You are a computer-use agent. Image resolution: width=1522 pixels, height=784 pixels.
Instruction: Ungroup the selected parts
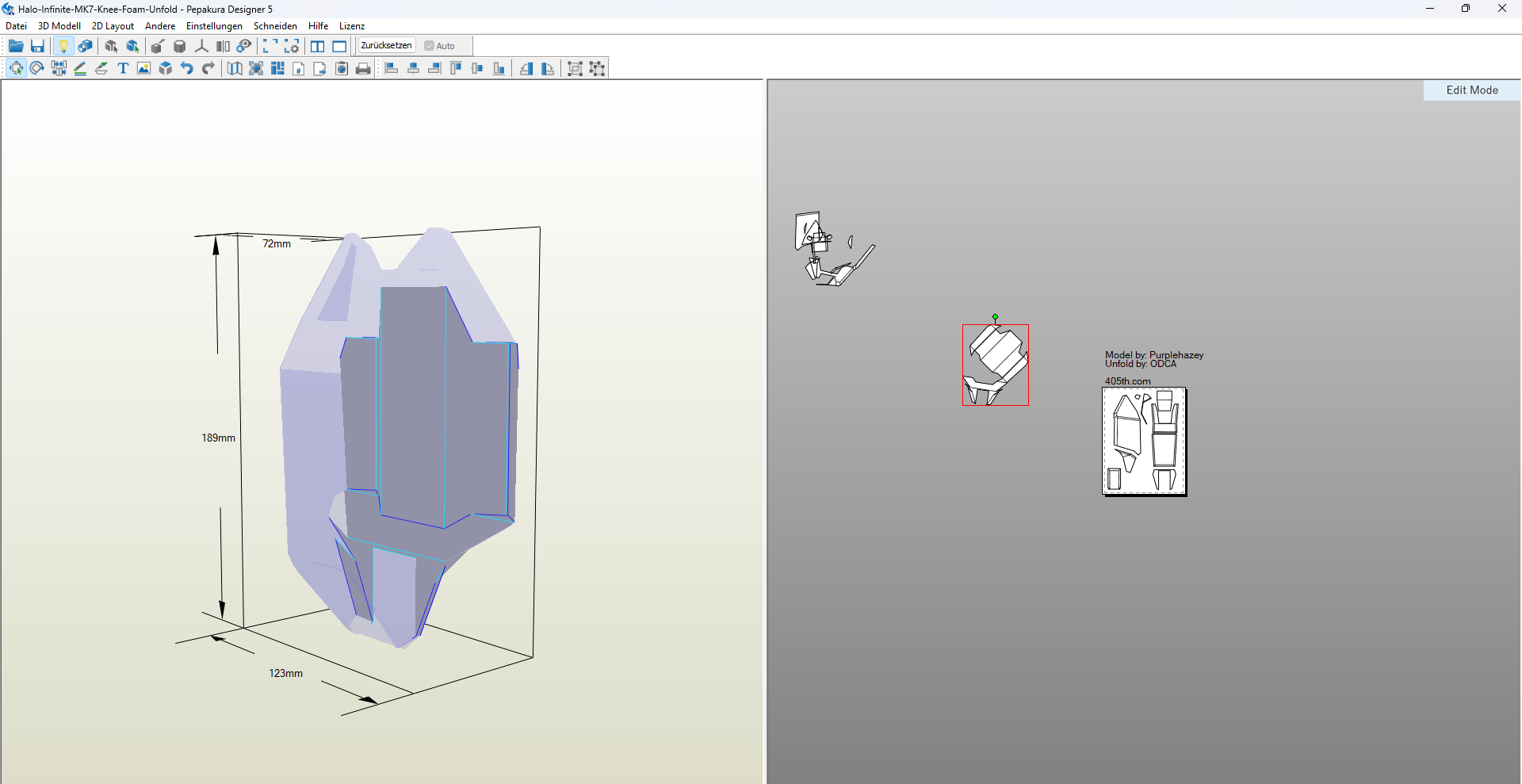pyautogui.click(x=597, y=68)
